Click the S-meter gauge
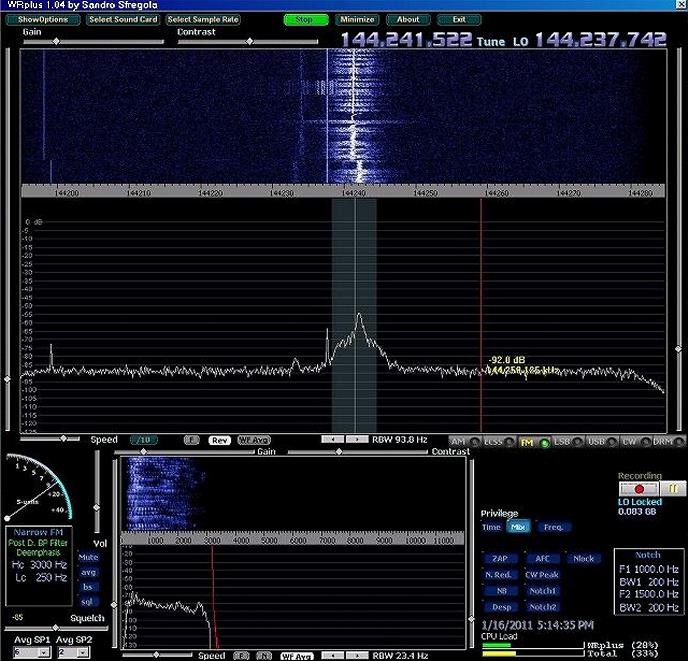The height and width of the screenshot is (661, 688). (x=38, y=488)
